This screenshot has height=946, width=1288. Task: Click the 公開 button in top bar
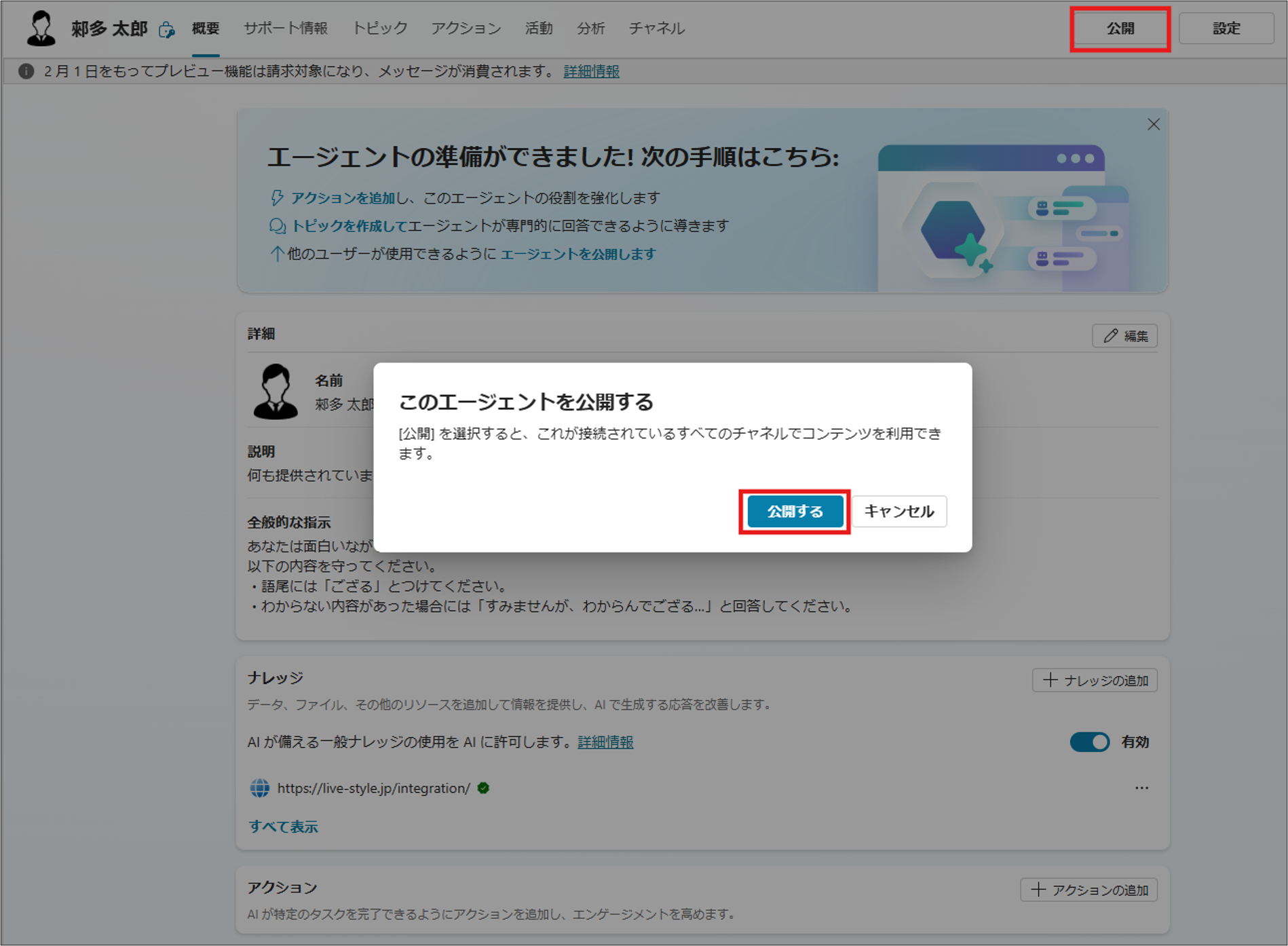[x=1120, y=29]
